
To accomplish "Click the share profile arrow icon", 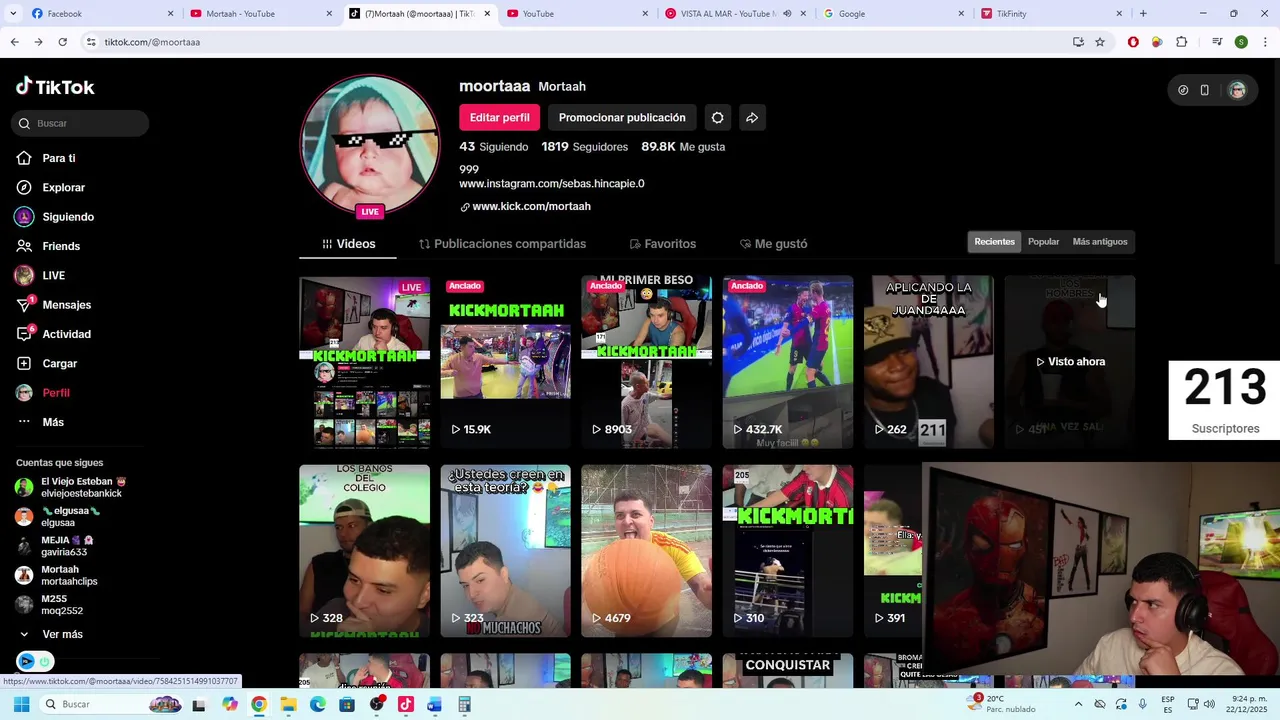I will (752, 117).
